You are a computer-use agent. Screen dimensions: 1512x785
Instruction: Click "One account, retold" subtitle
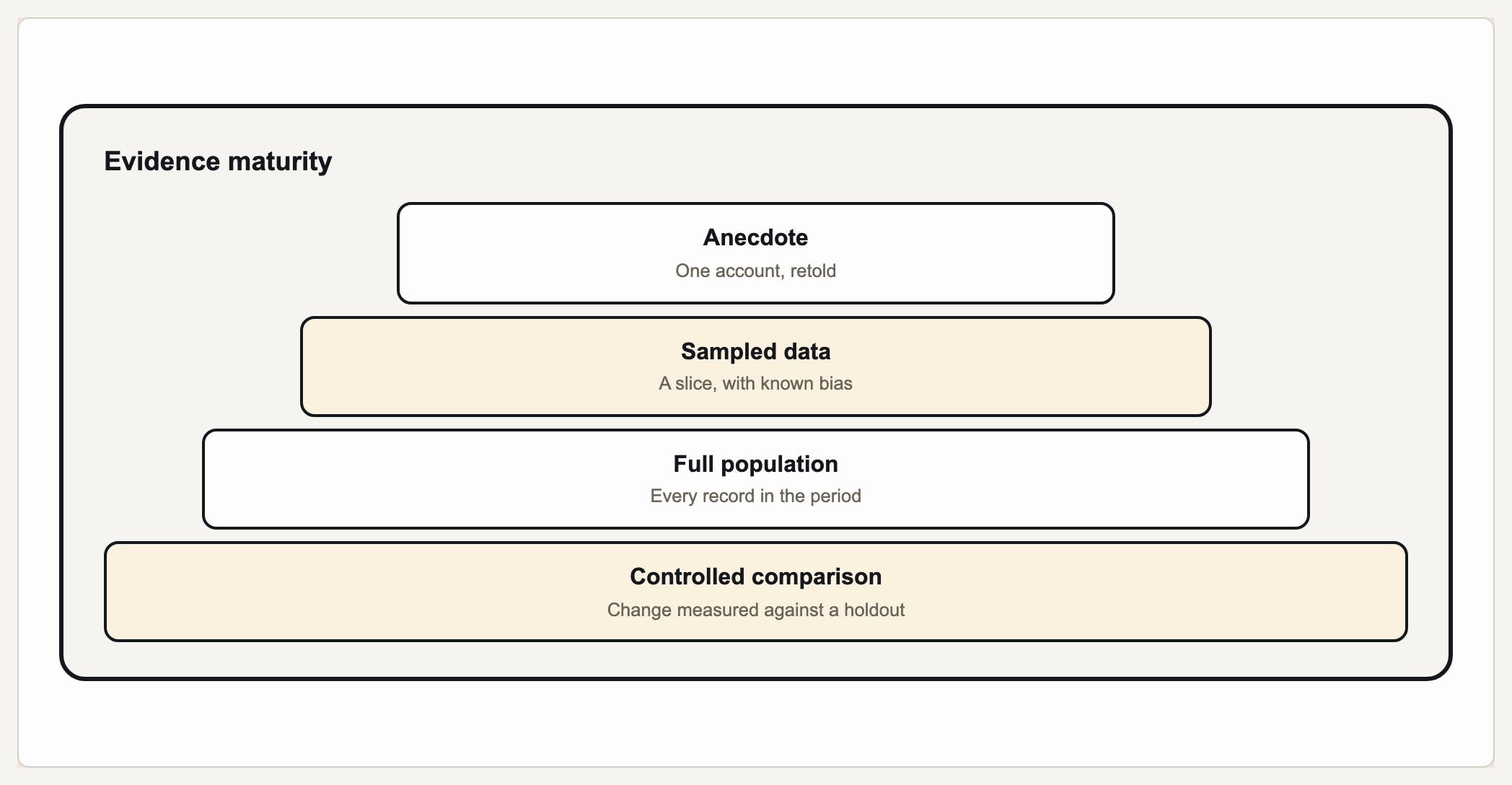pos(755,271)
